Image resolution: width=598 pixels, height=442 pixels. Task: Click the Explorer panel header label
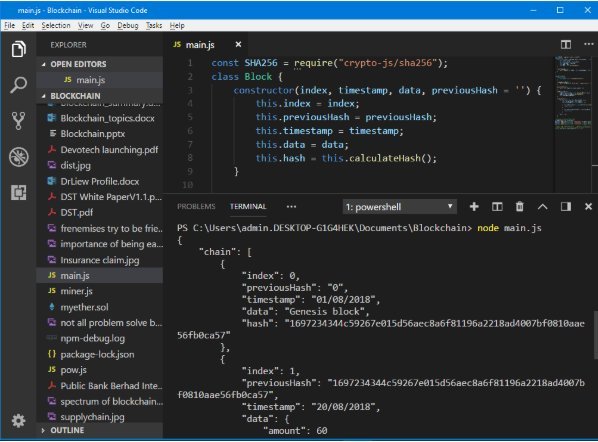68,45
